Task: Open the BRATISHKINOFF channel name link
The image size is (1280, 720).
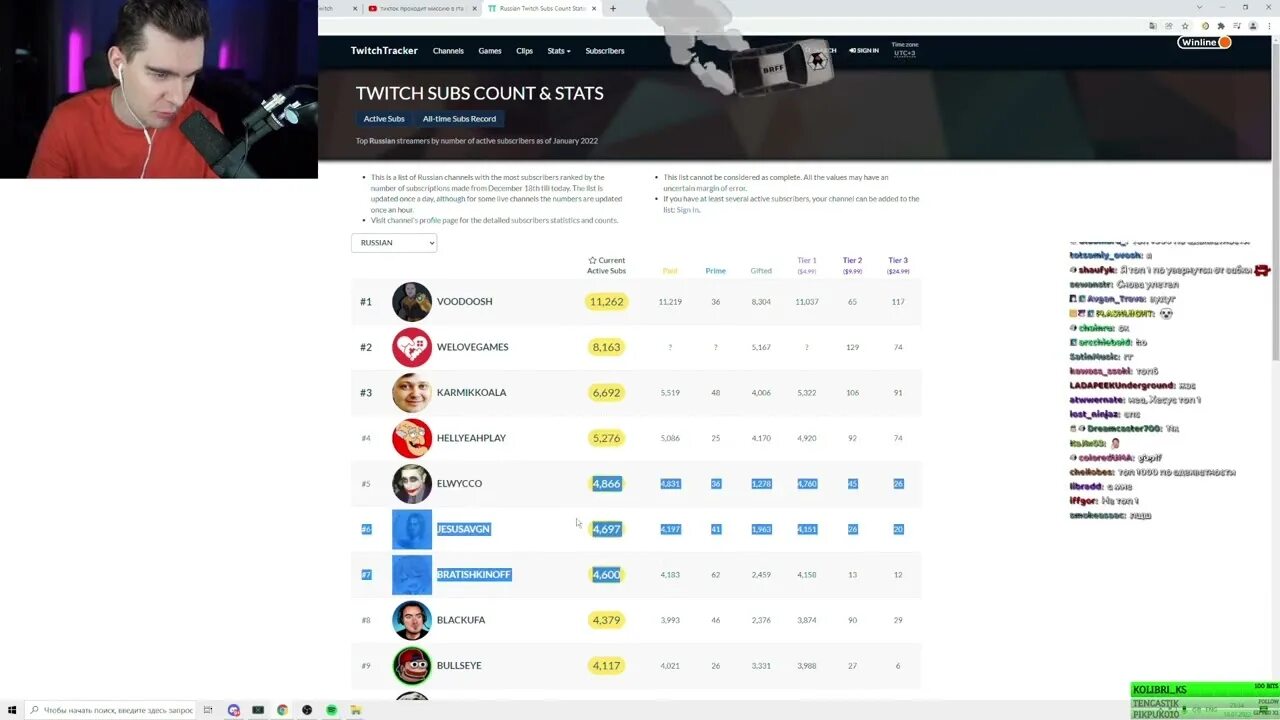Action: coord(474,575)
